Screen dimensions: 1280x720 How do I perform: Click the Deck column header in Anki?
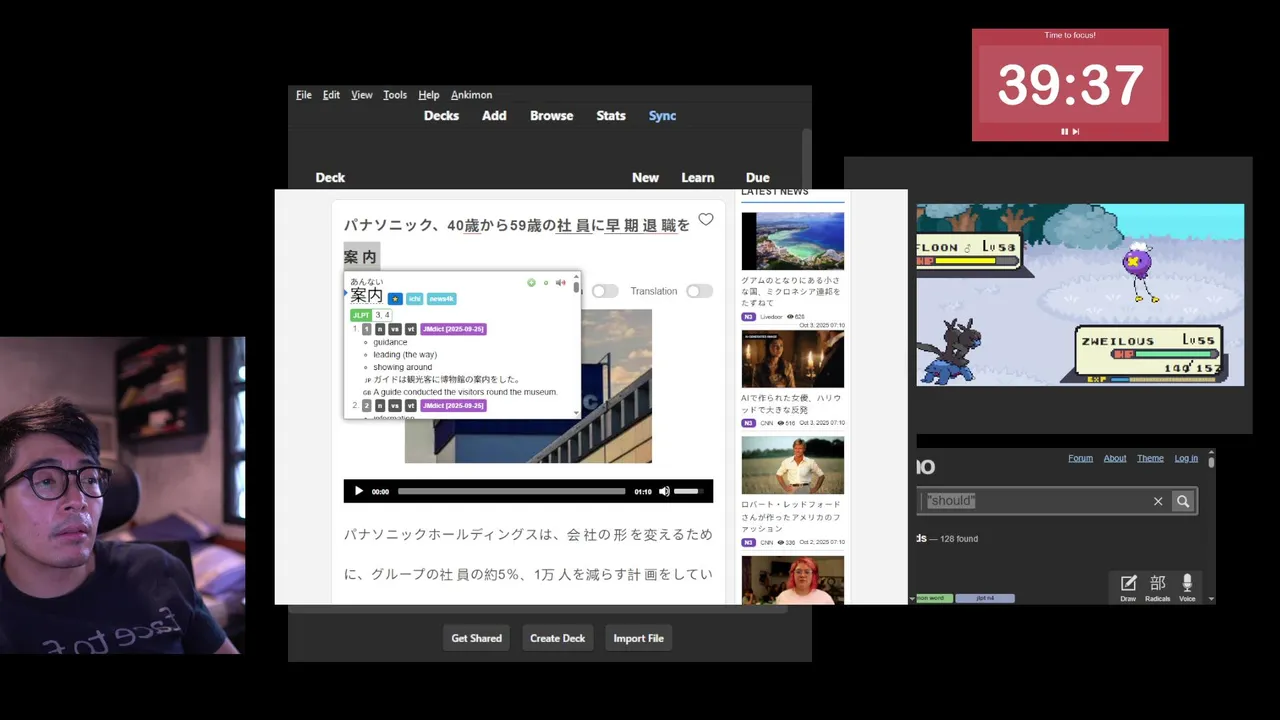[x=330, y=178]
